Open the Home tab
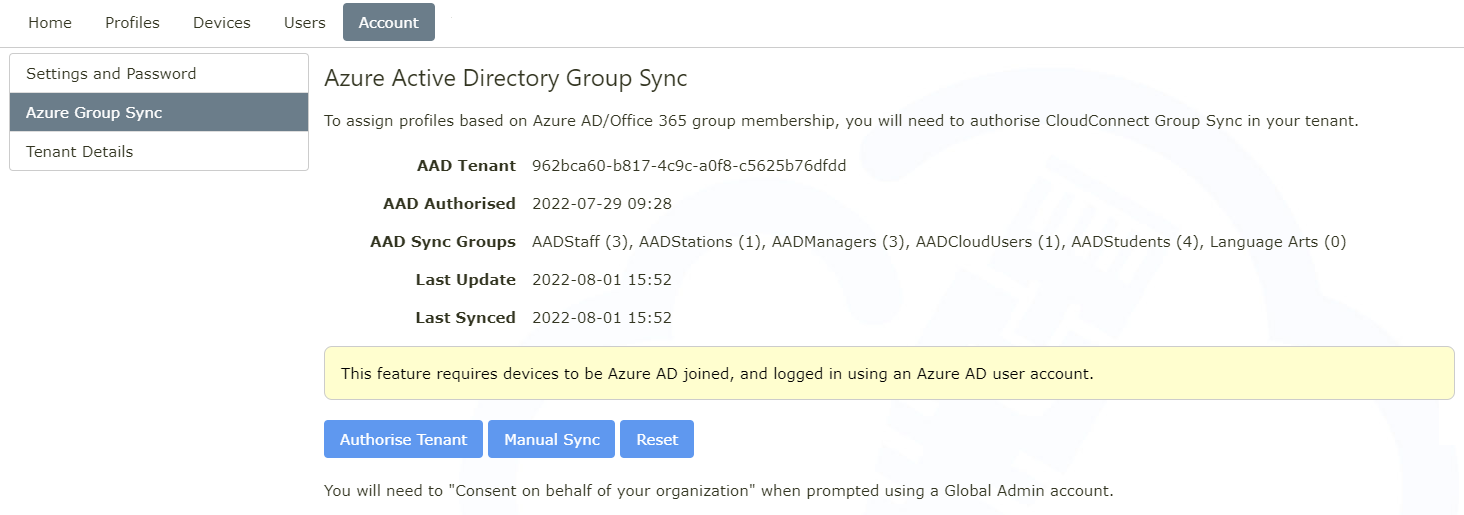Viewport: 1464px width, 515px height. tap(50, 23)
